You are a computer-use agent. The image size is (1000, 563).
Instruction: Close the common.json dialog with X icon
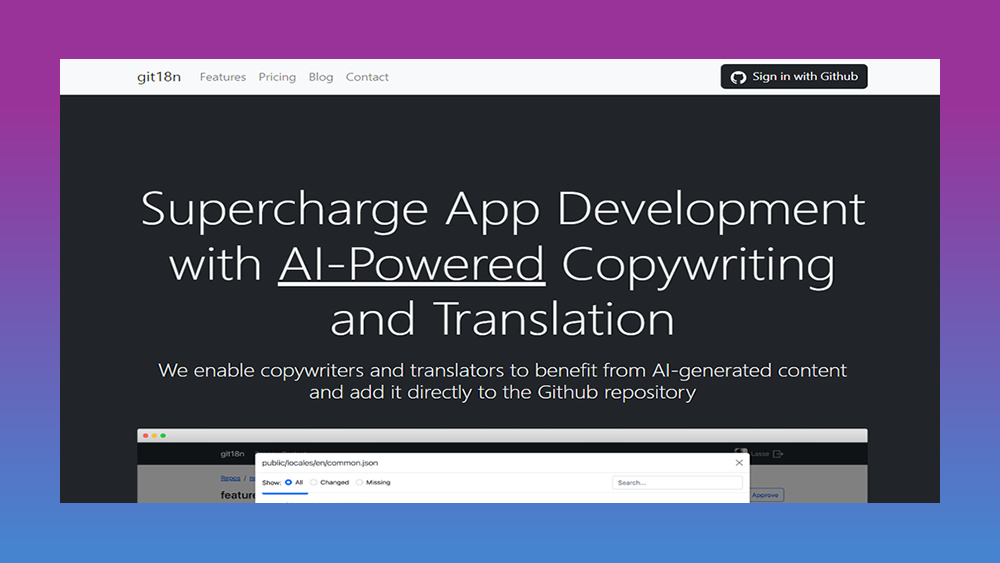pos(739,463)
